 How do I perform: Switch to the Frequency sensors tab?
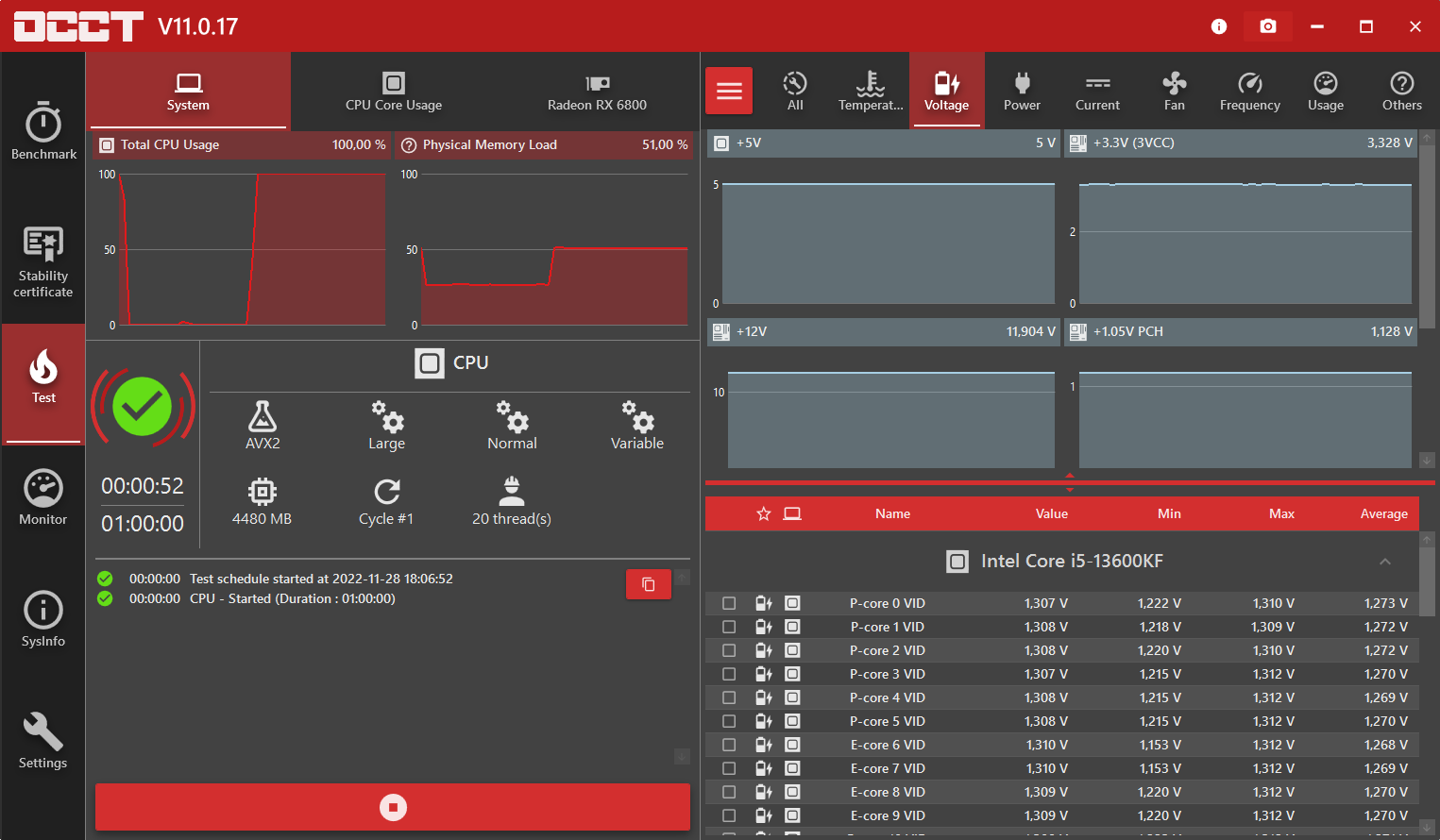tap(1249, 92)
